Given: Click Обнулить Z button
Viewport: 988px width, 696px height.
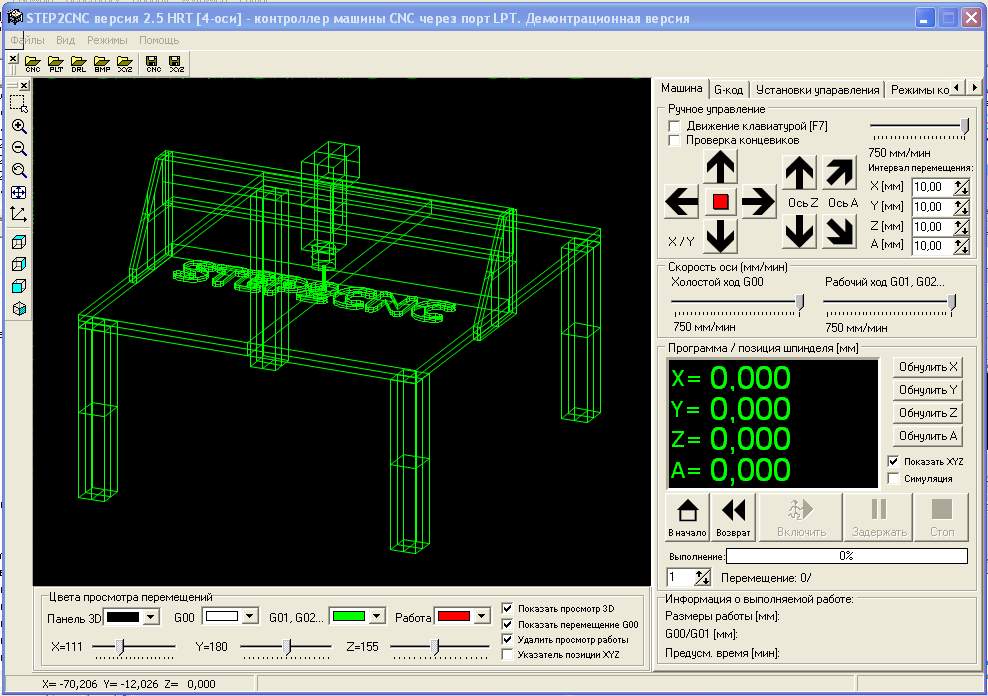Looking at the screenshot, I should coord(928,413).
